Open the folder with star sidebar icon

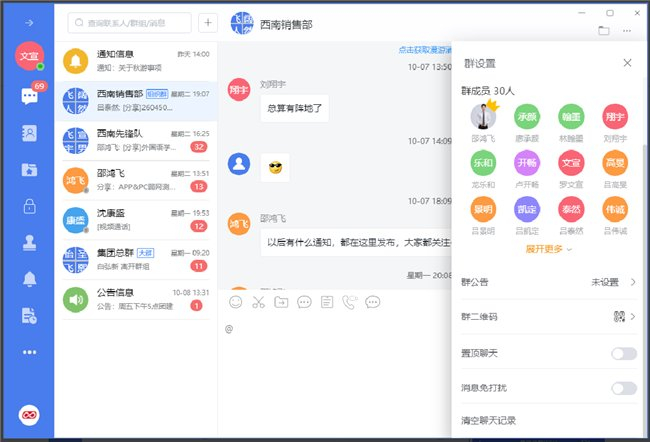(x=29, y=170)
